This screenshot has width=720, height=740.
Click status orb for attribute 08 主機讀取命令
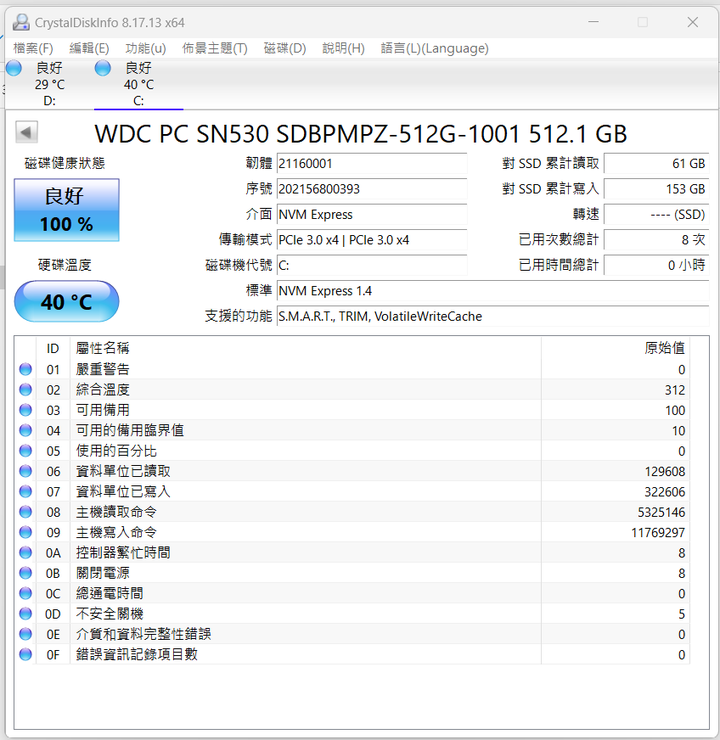[x=25, y=512]
